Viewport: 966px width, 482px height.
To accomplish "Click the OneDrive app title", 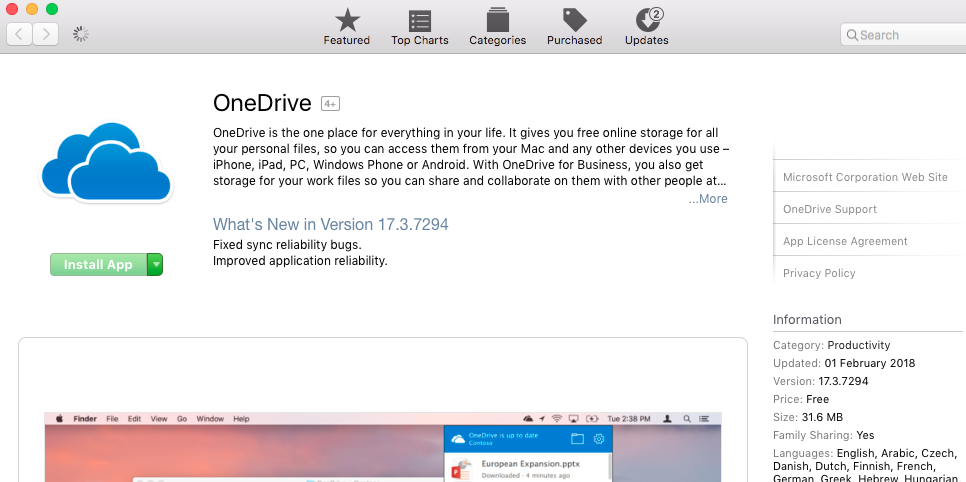I will (262, 103).
